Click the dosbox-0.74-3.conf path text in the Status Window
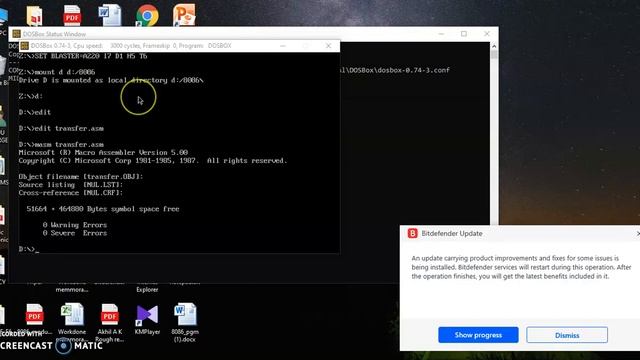640x360 pixels. (x=395, y=70)
